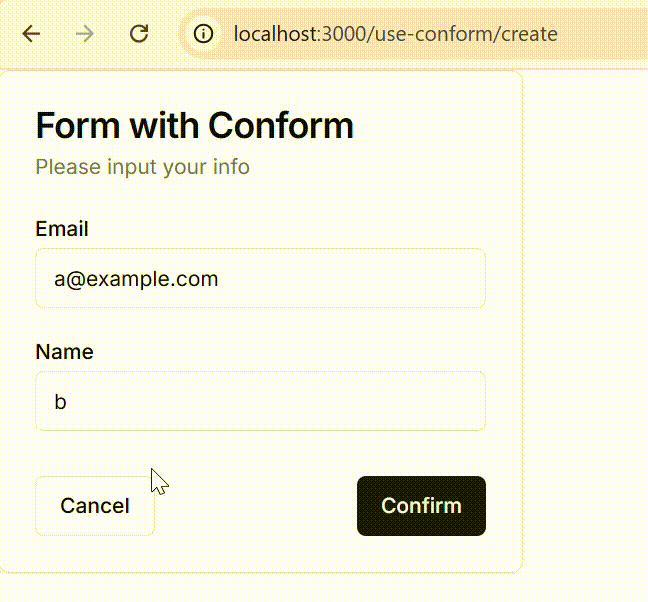Image resolution: width=648 pixels, height=602 pixels.
Task: Click the Email label
Action: click(x=62, y=228)
